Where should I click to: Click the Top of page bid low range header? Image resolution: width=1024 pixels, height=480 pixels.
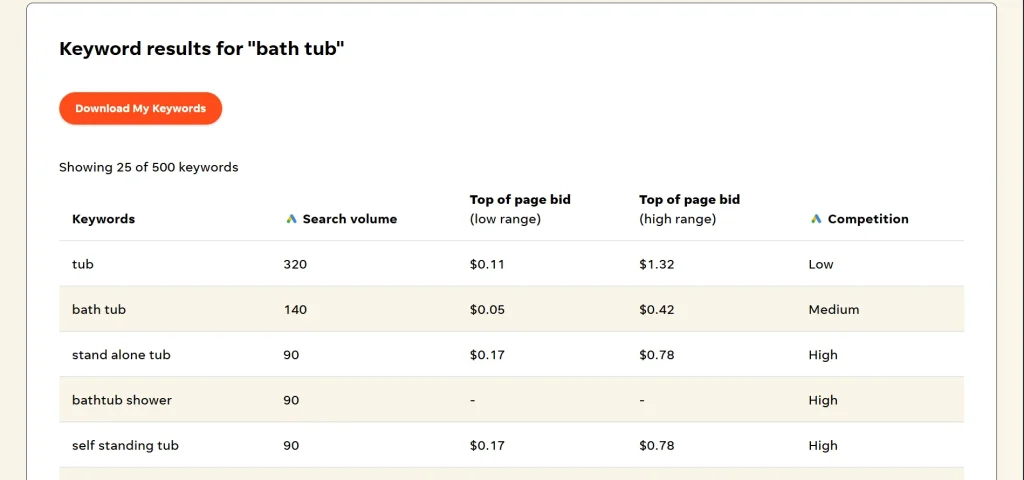point(520,209)
